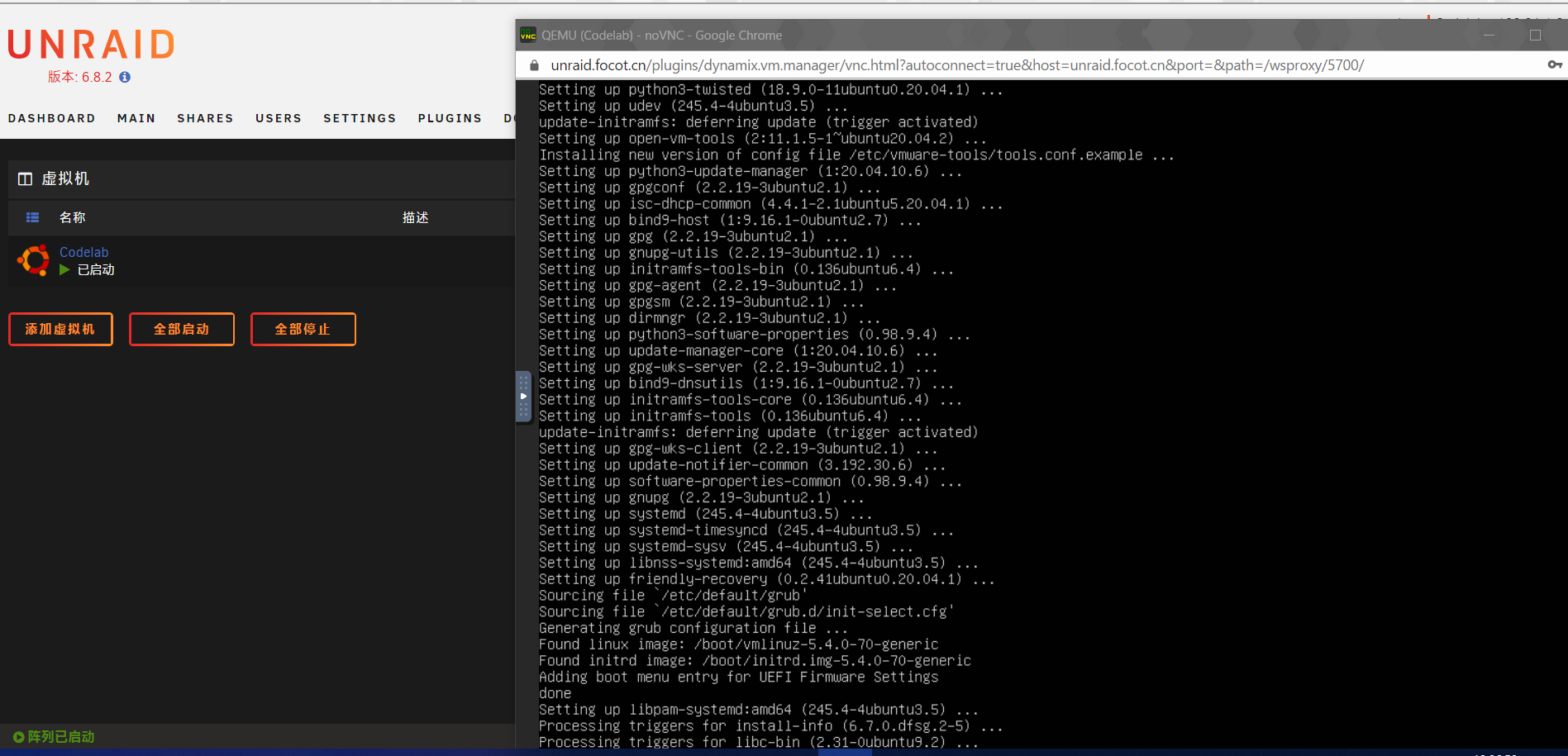1568x756 pixels.
Task: Click the version 6.8.2 text
Action: point(80,77)
